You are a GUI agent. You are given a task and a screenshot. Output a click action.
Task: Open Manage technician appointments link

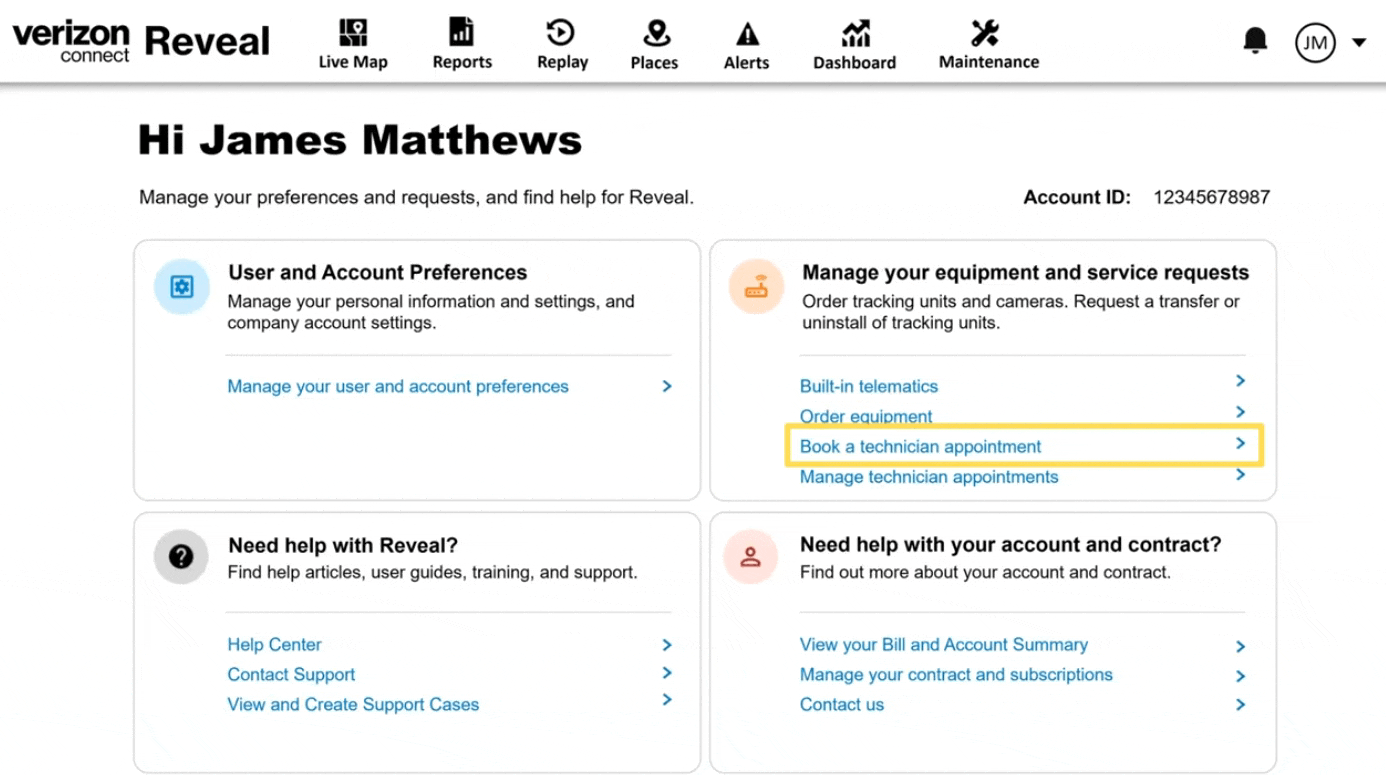coord(929,476)
